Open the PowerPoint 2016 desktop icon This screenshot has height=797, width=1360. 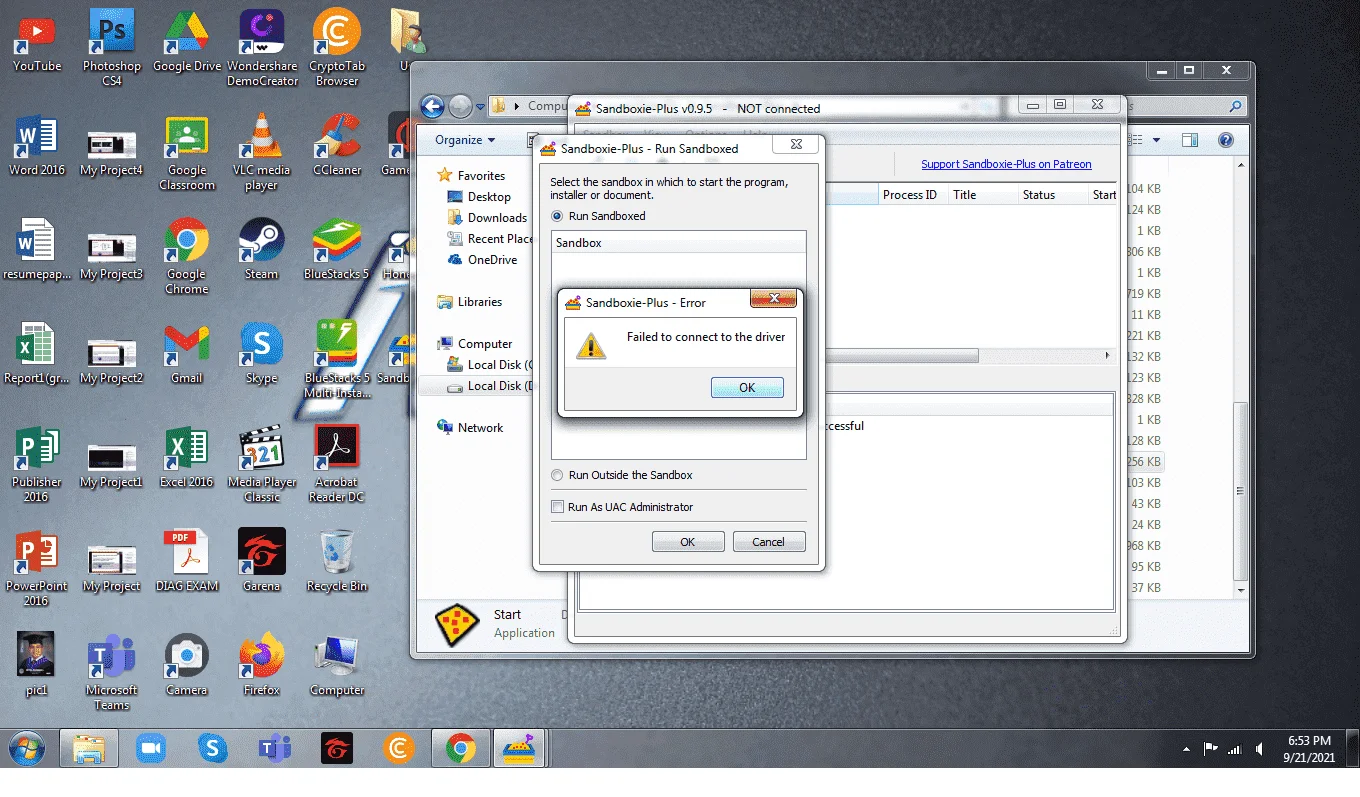point(37,568)
